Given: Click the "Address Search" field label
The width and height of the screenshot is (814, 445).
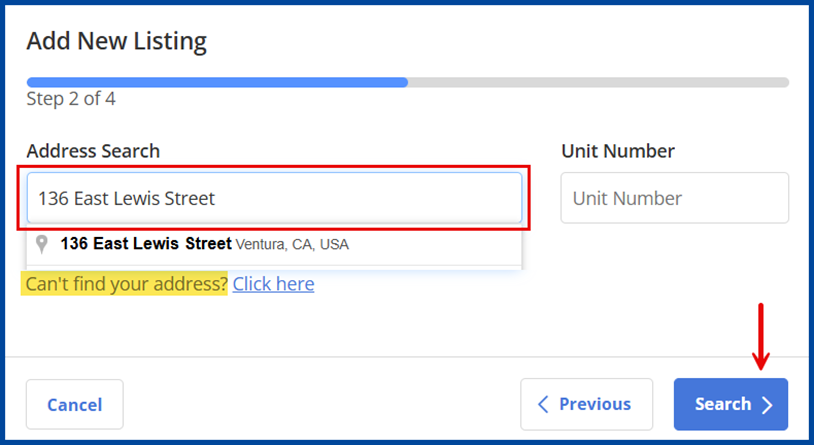Looking at the screenshot, I should [x=93, y=151].
